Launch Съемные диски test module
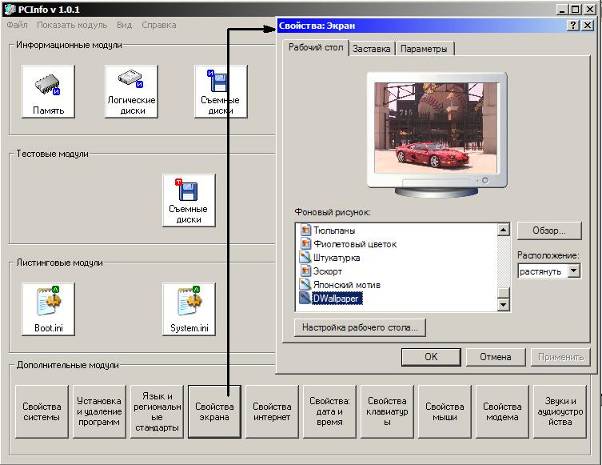The image size is (602, 465). (x=188, y=200)
